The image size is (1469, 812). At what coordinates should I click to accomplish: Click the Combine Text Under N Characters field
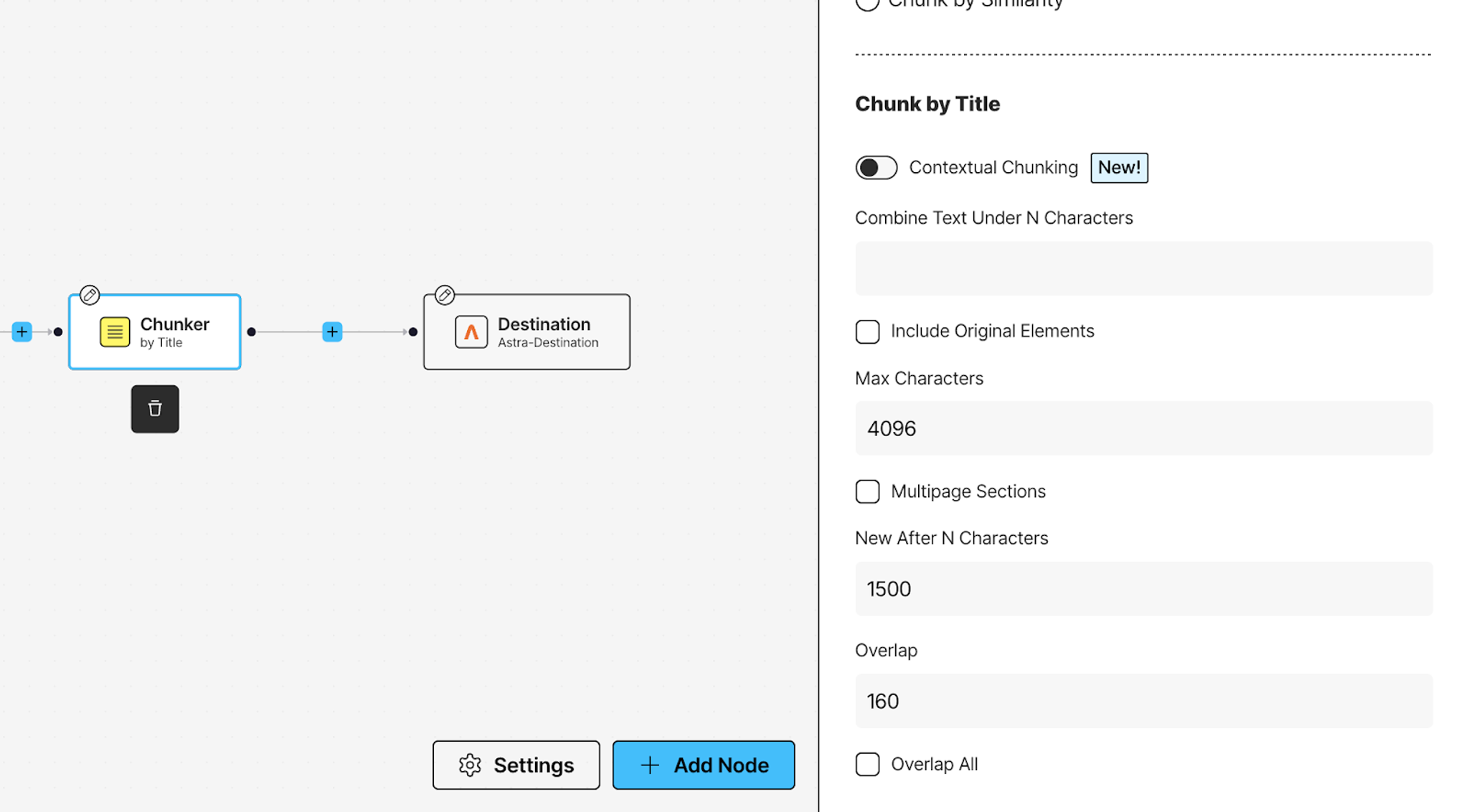click(1143, 268)
